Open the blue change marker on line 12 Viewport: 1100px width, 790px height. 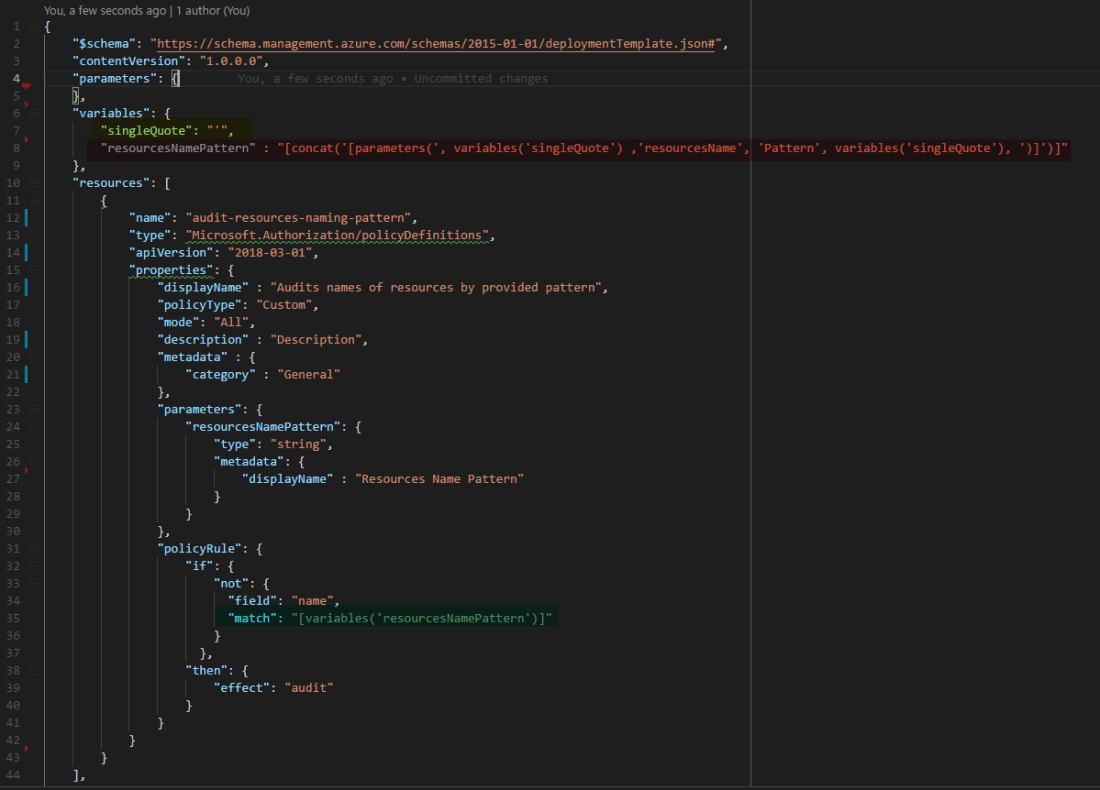coord(27,218)
